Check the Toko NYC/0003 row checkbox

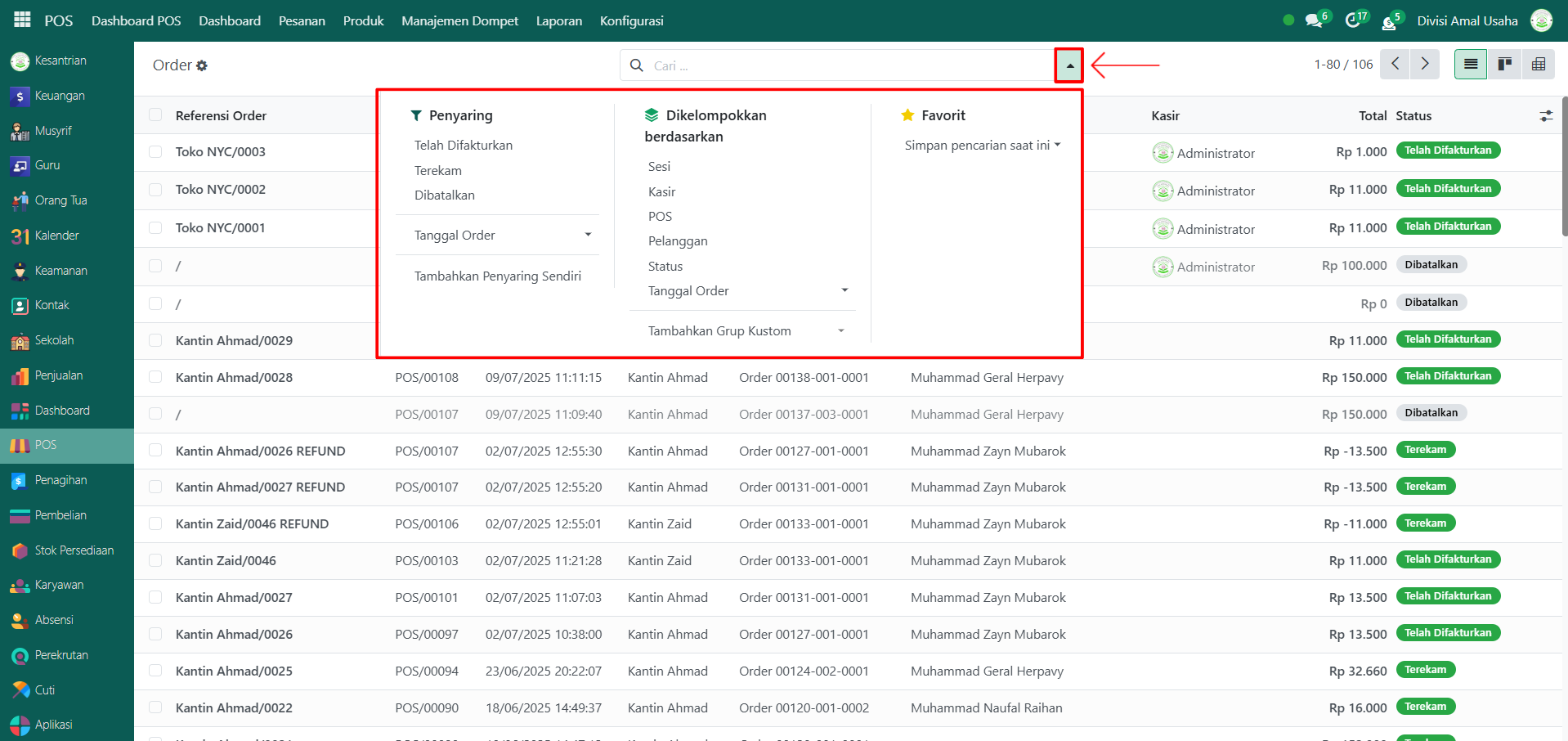tap(155, 152)
